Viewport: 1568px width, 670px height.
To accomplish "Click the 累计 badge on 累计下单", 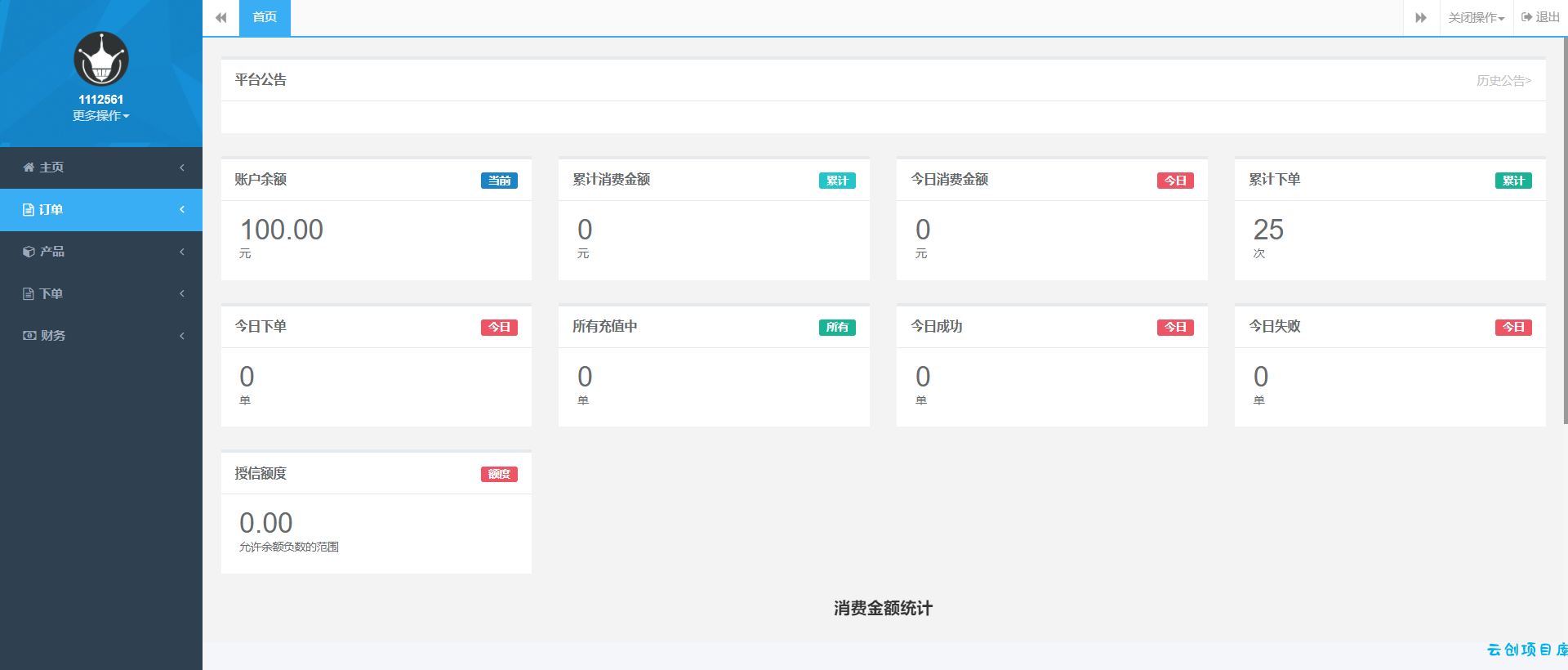I will coord(1513,181).
